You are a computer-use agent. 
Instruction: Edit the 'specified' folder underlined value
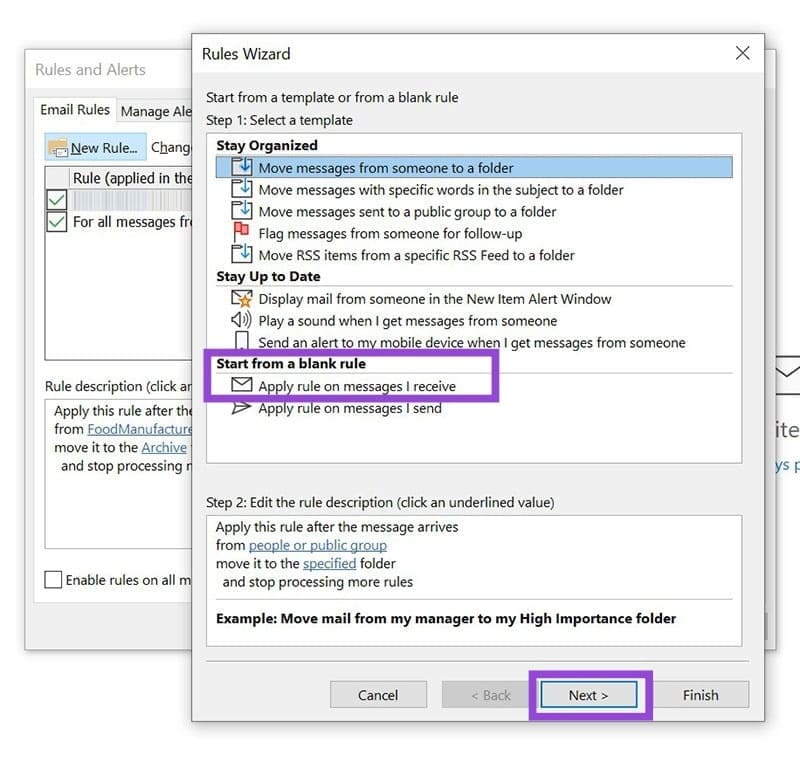(x=331, y=563)
